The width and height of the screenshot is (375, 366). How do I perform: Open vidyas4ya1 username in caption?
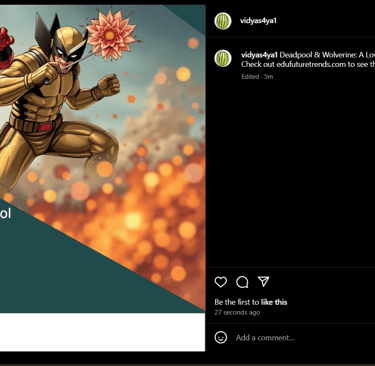coord(259,55)
